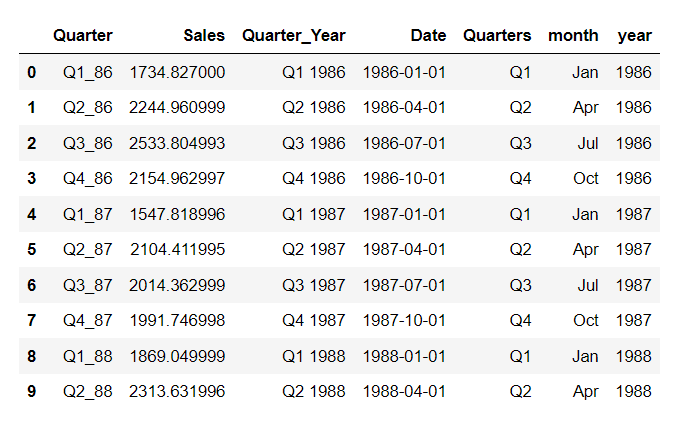Click the month column header
690x429 pixels.
573,36
